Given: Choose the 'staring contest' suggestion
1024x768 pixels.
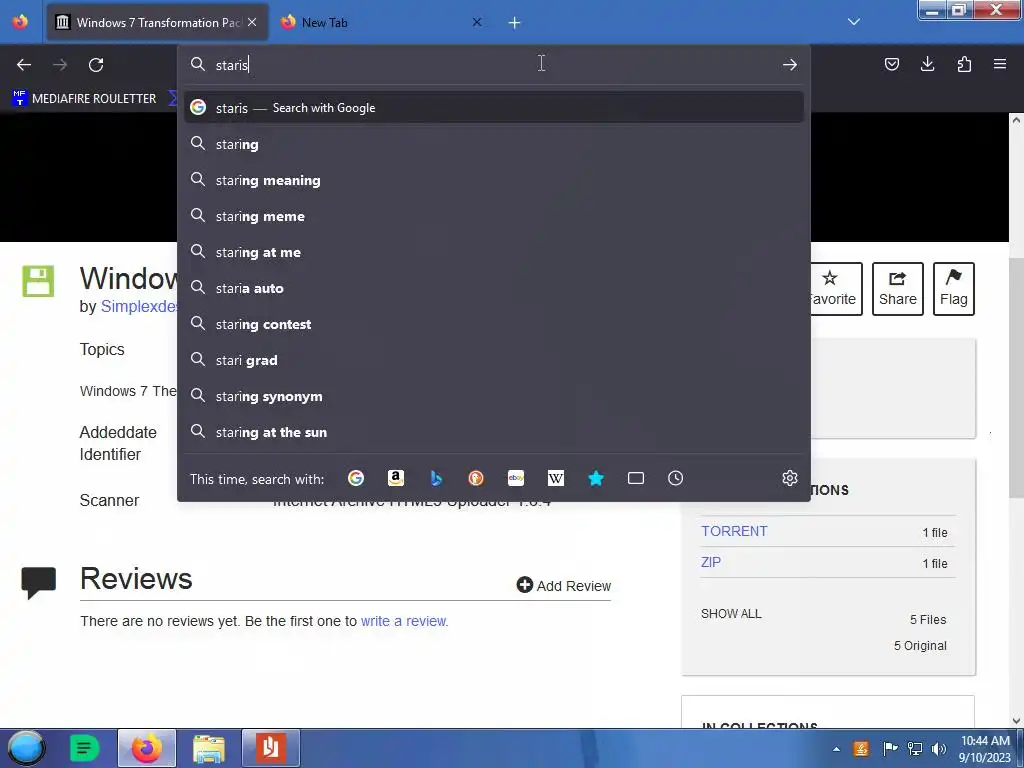Looking at the screenshot, I should [494, 324].
